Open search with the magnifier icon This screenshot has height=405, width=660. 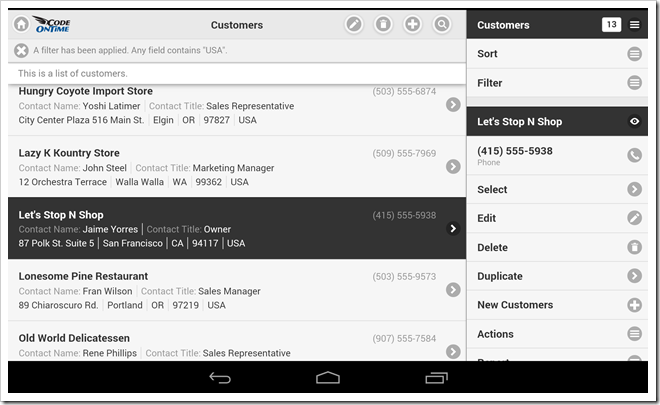tap(441, 25)
